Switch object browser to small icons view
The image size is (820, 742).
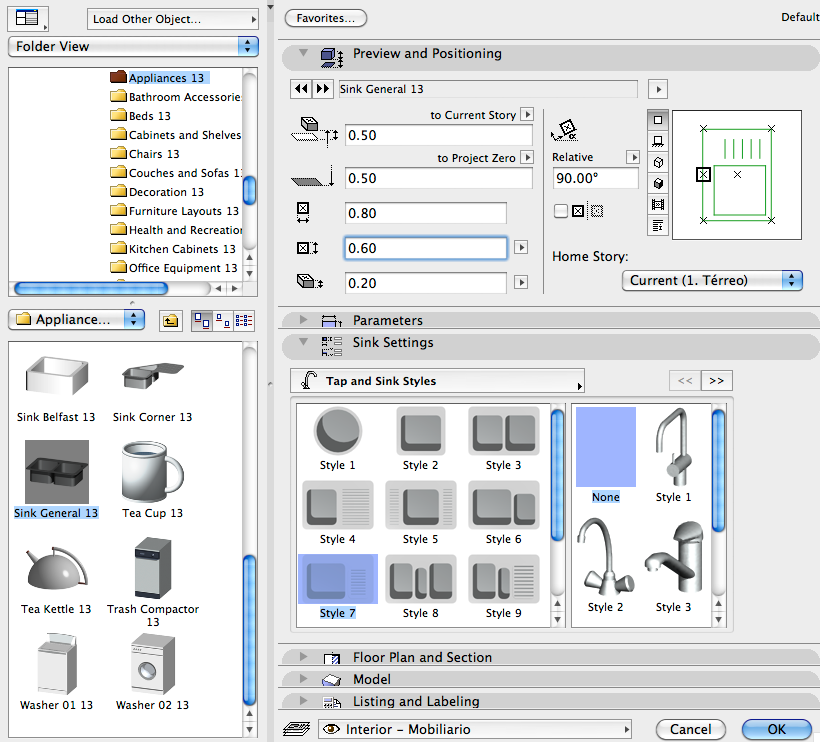tap(223, 320)
